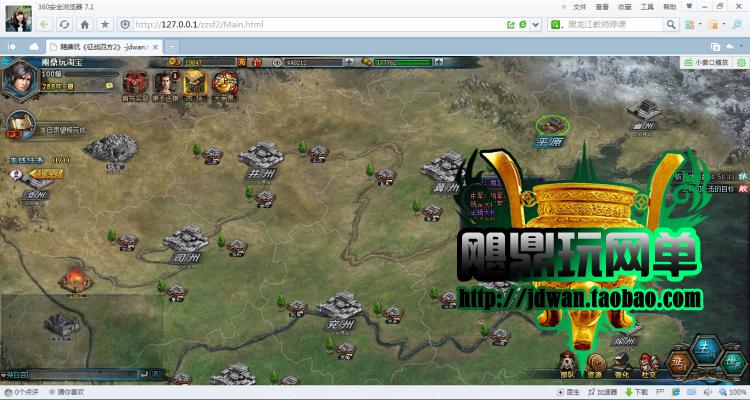Click the browser refresh button
750x400 pixels.
[x=65, y=23]
